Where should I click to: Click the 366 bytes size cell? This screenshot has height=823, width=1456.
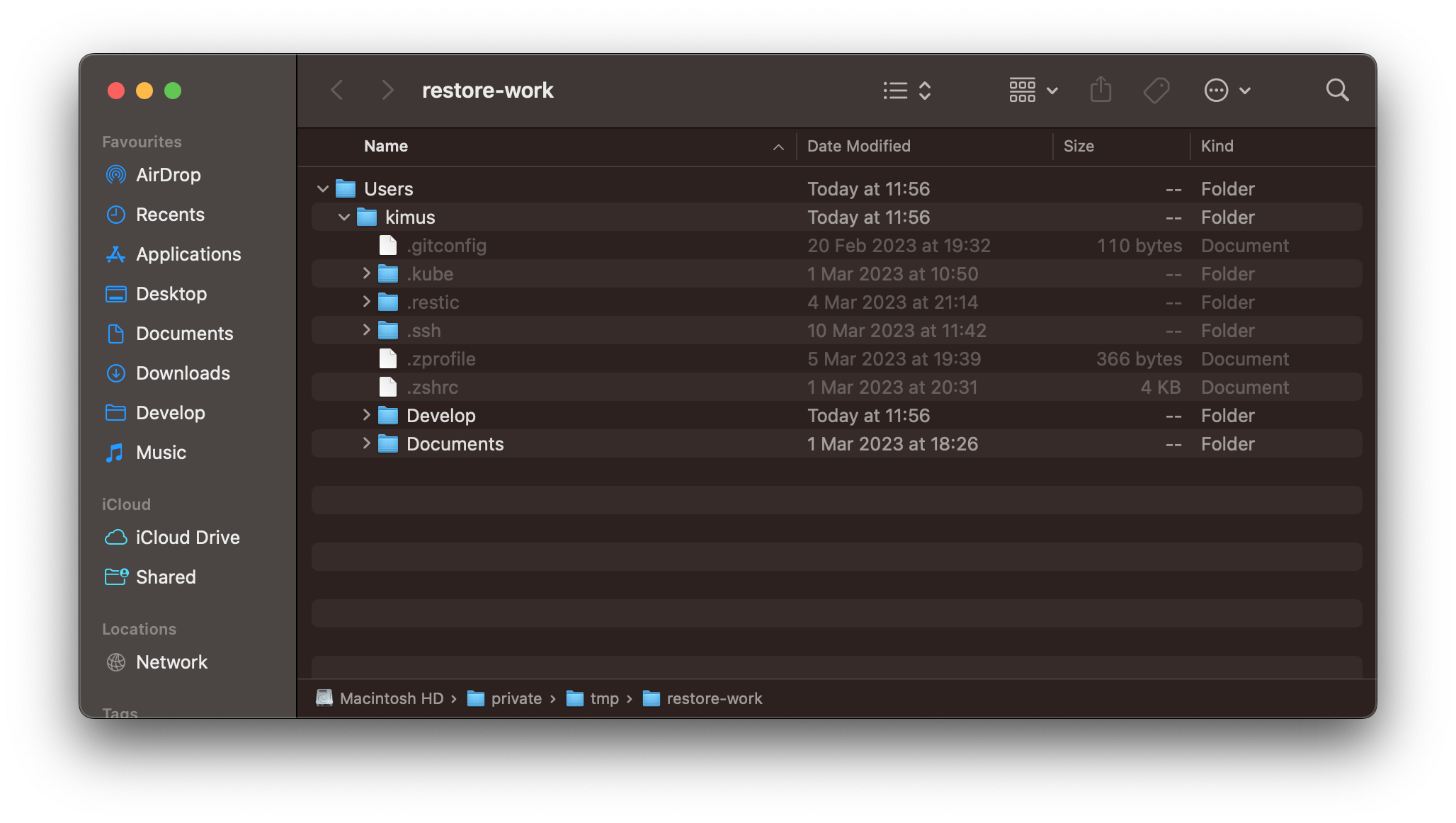(x=1139, y=359)
